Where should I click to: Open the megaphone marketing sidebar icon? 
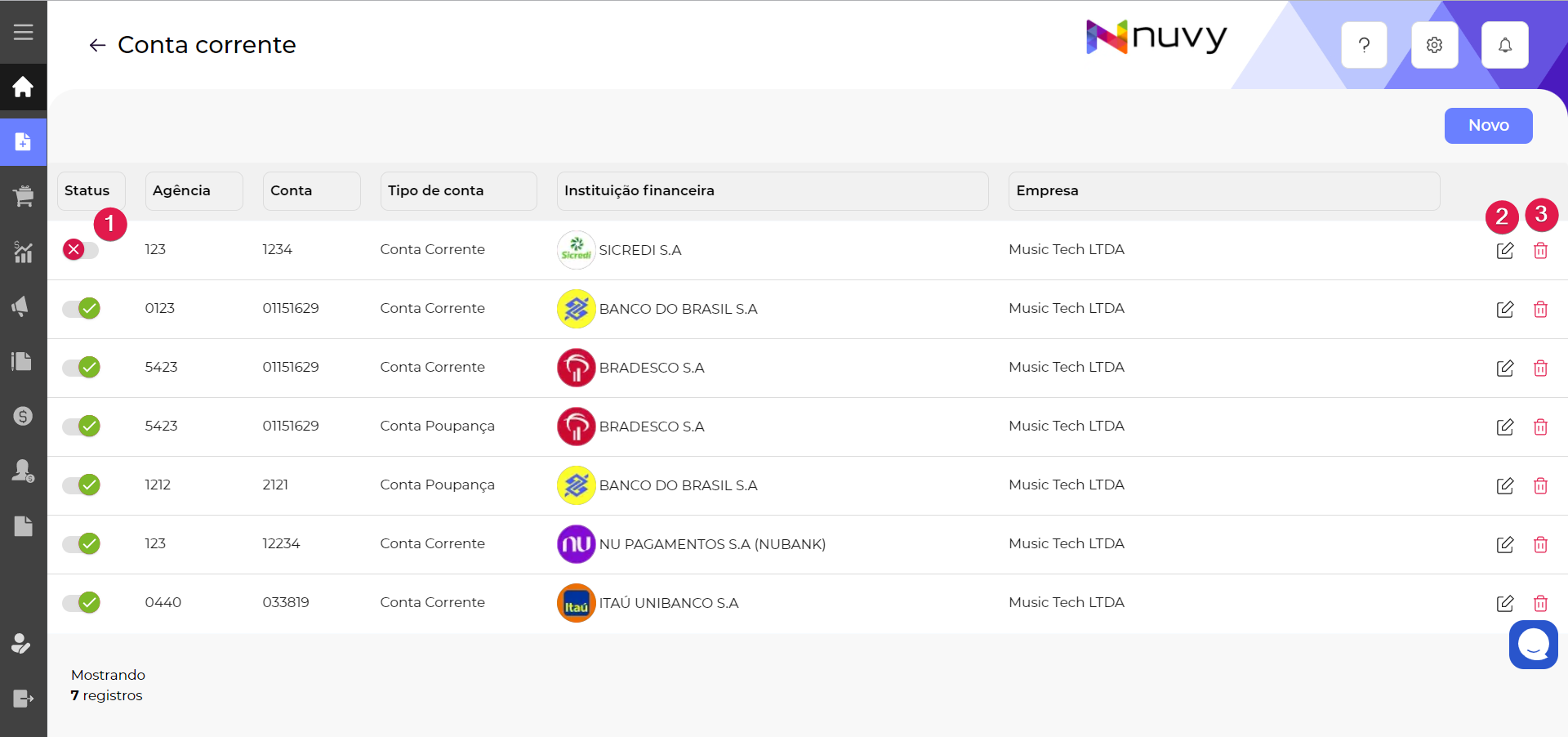click(21, 306)
